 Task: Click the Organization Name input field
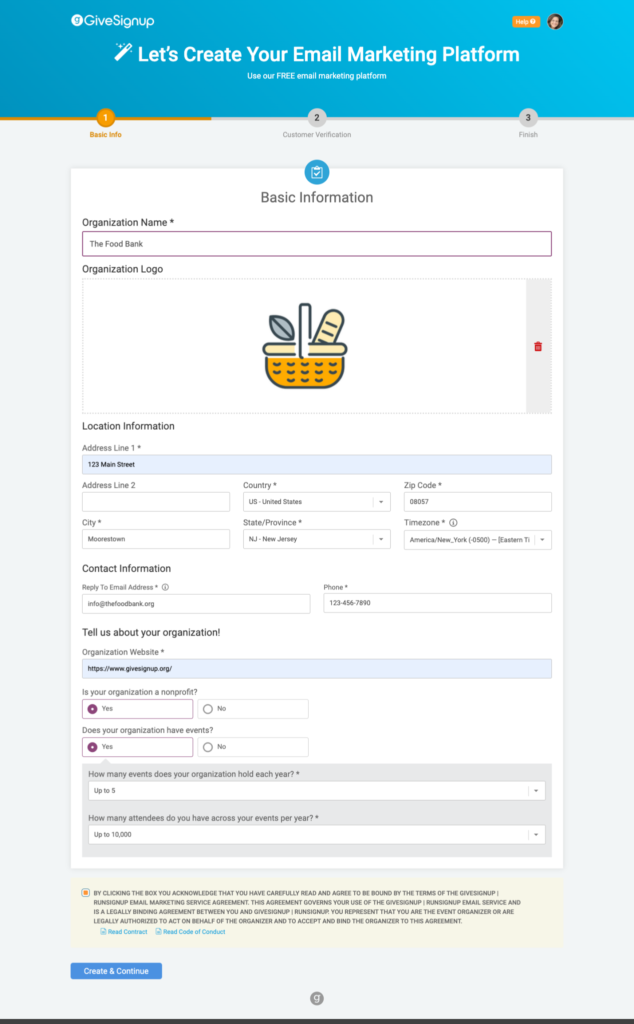317,244
